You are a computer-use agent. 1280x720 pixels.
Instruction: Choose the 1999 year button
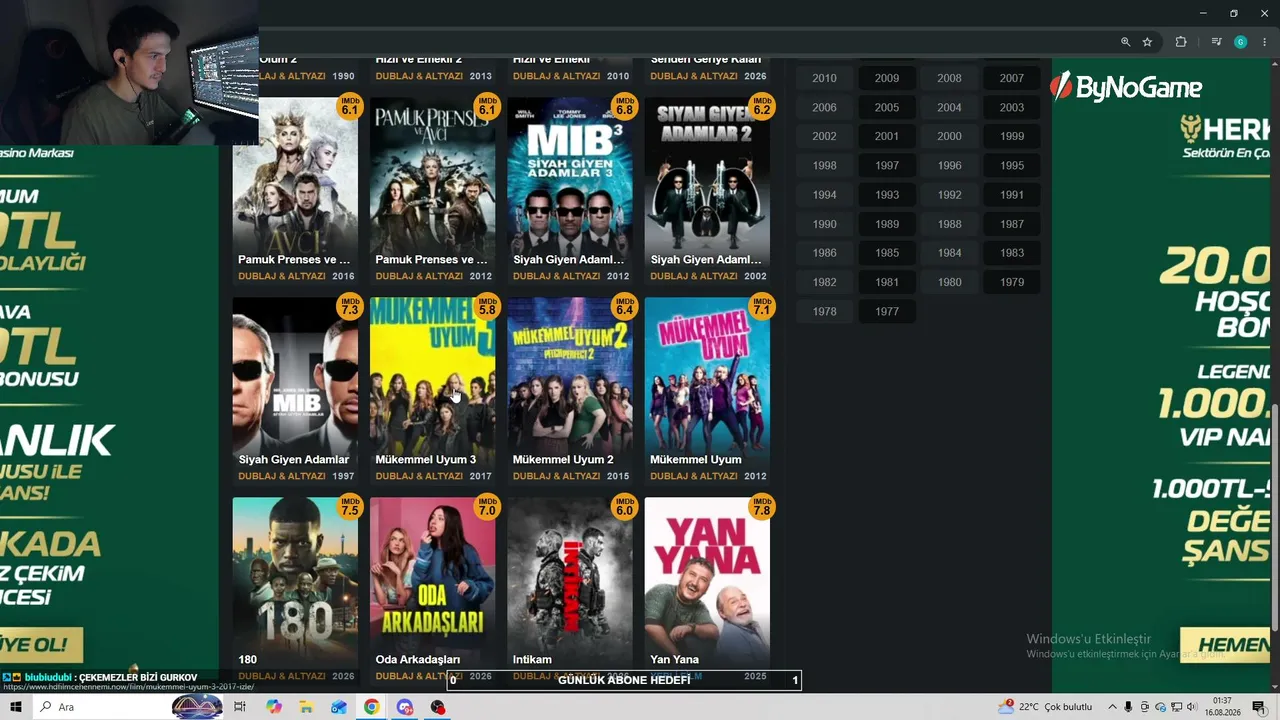[x=1012, y=136]
